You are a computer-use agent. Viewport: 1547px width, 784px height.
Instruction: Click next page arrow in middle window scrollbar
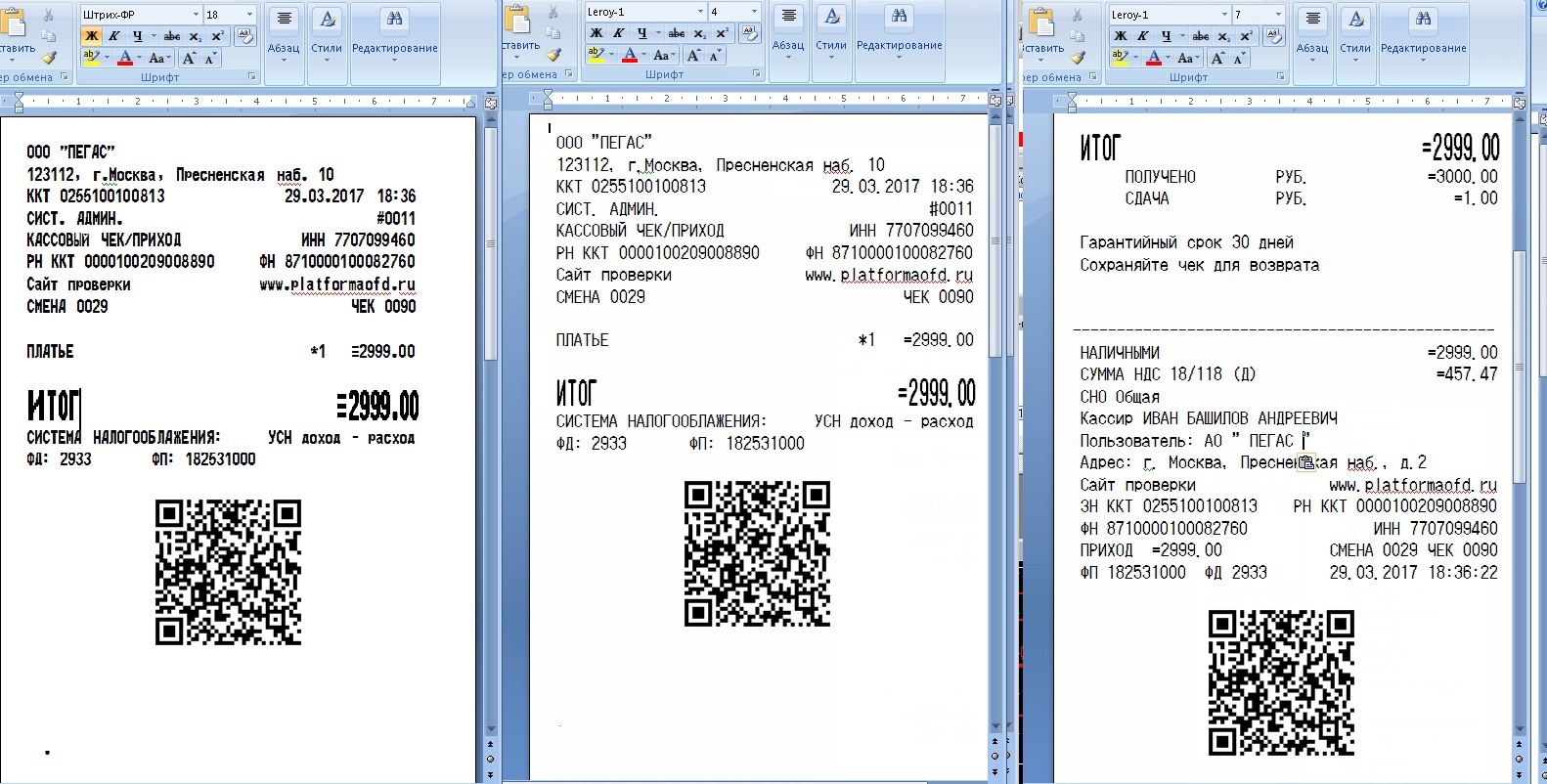(994, 770)
